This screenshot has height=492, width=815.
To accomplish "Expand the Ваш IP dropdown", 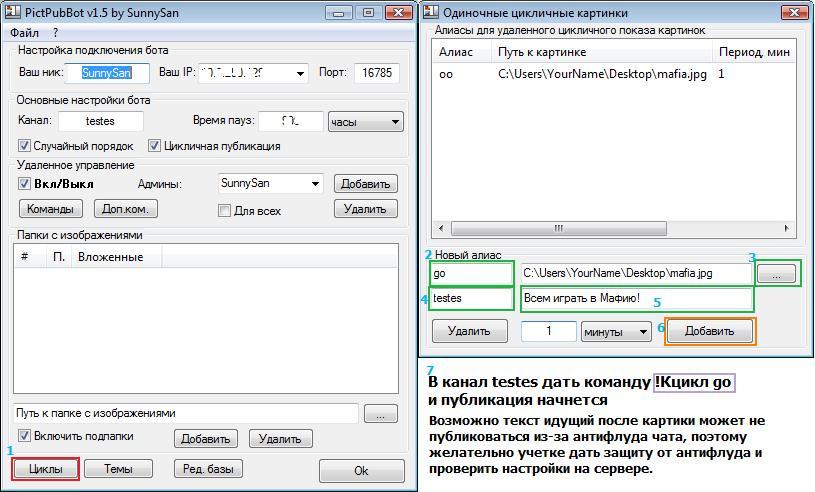I will (301, 74).
